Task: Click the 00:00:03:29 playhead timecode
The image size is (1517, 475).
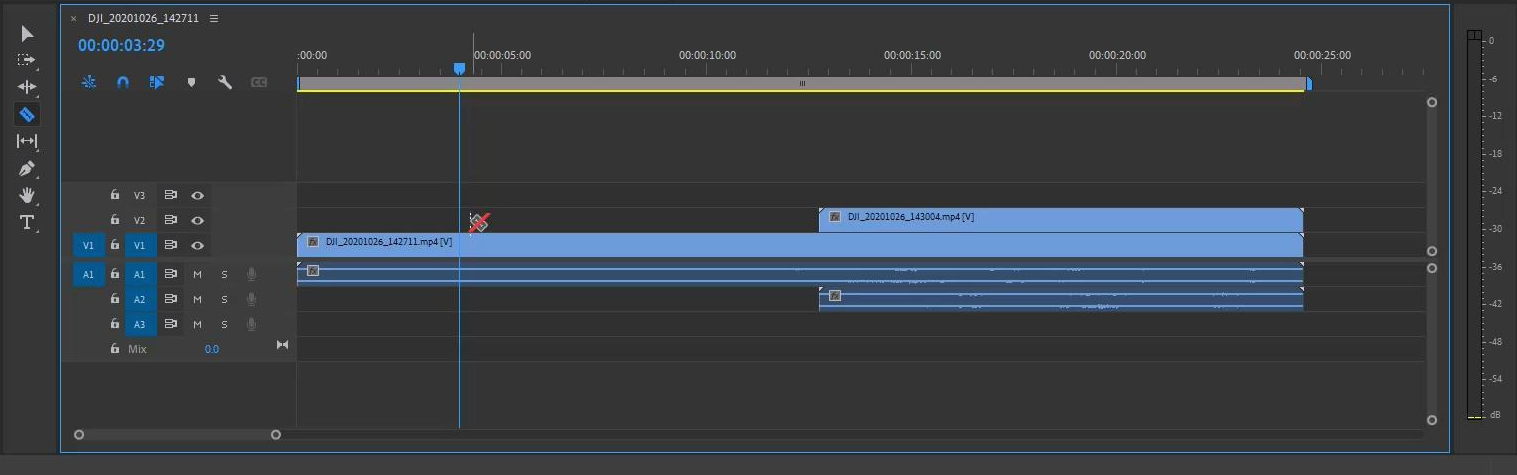Action: tap(121, 45)
